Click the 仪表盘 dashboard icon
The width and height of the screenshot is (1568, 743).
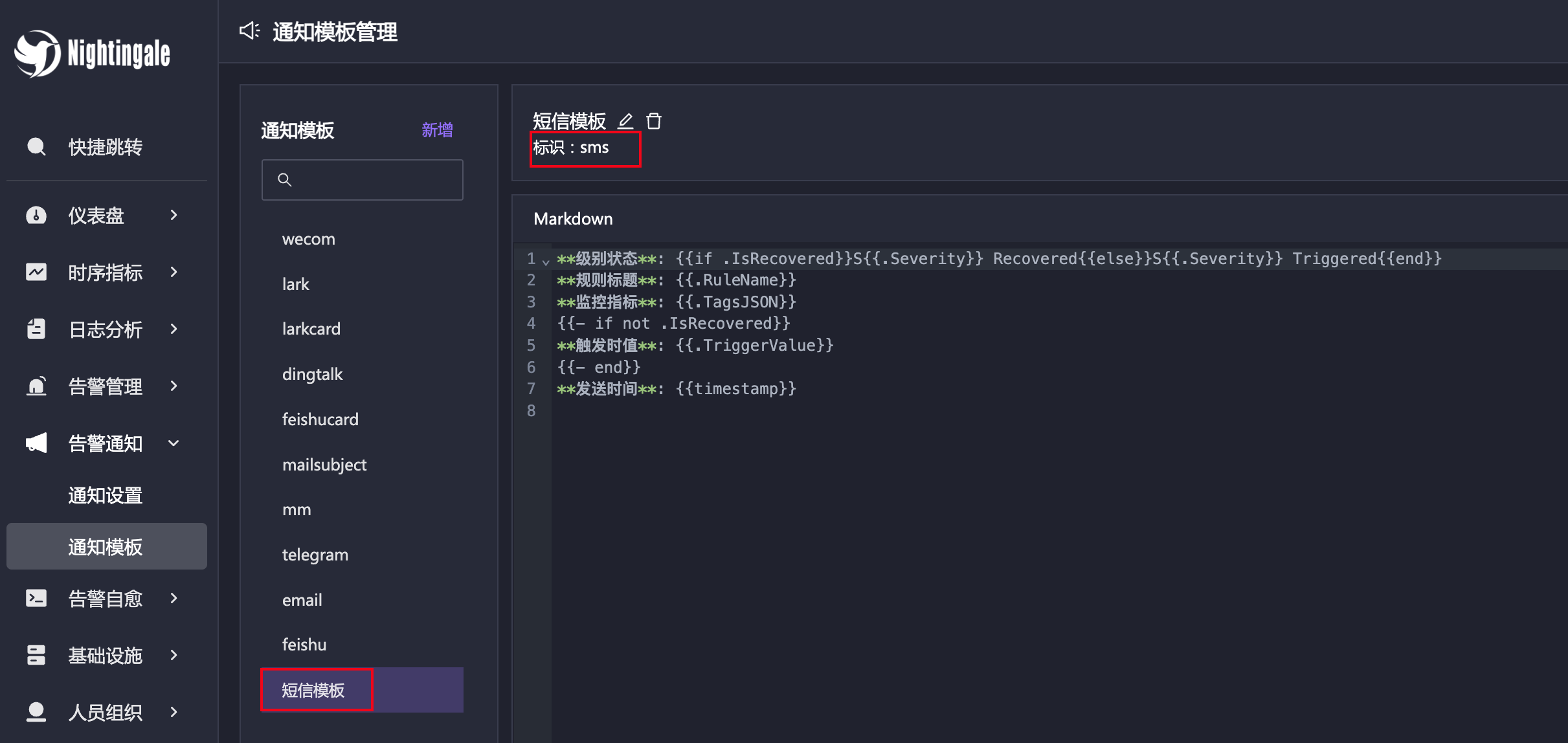(x=36, y=215)
